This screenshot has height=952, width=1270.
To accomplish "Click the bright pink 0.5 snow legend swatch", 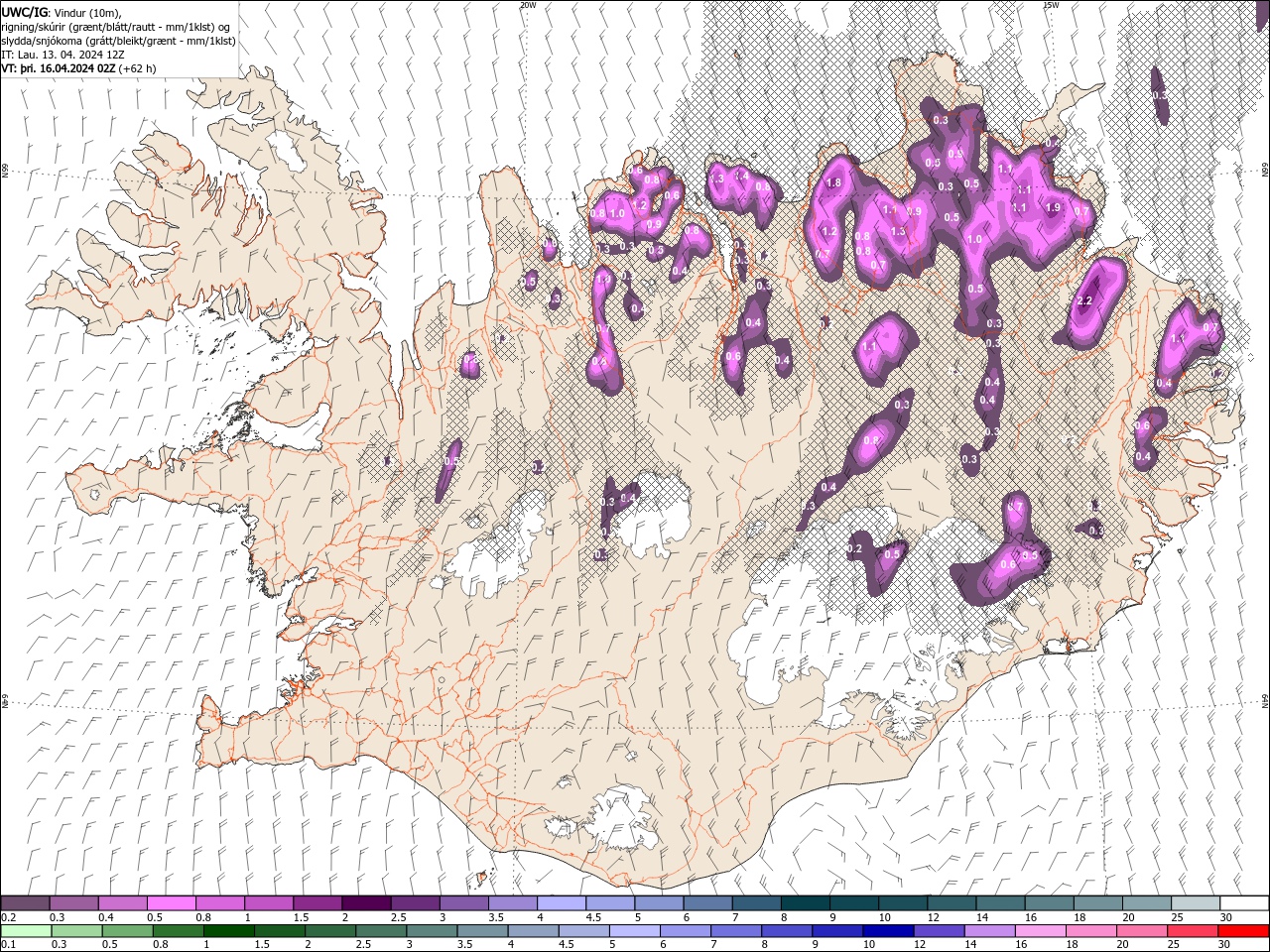I will tap(171, 903).
